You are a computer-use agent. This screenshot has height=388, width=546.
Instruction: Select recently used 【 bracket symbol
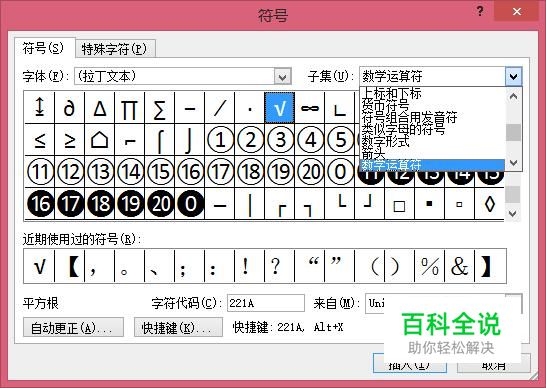(x=70, y=266)
